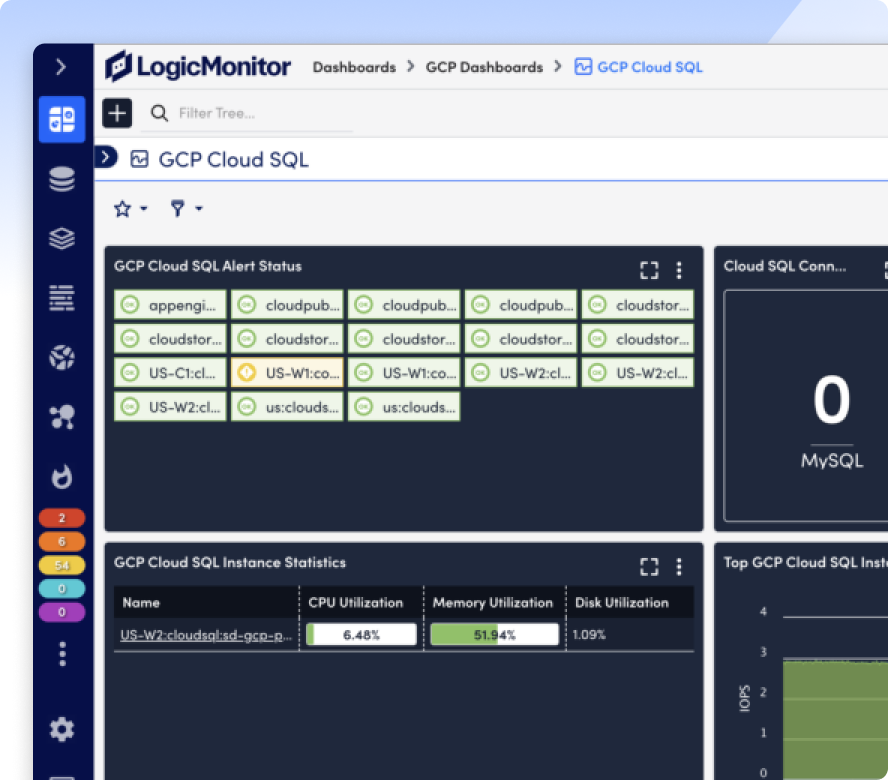Click the appengi... status tile
Viewport: 888px width, 780px height.
point(170,305)
